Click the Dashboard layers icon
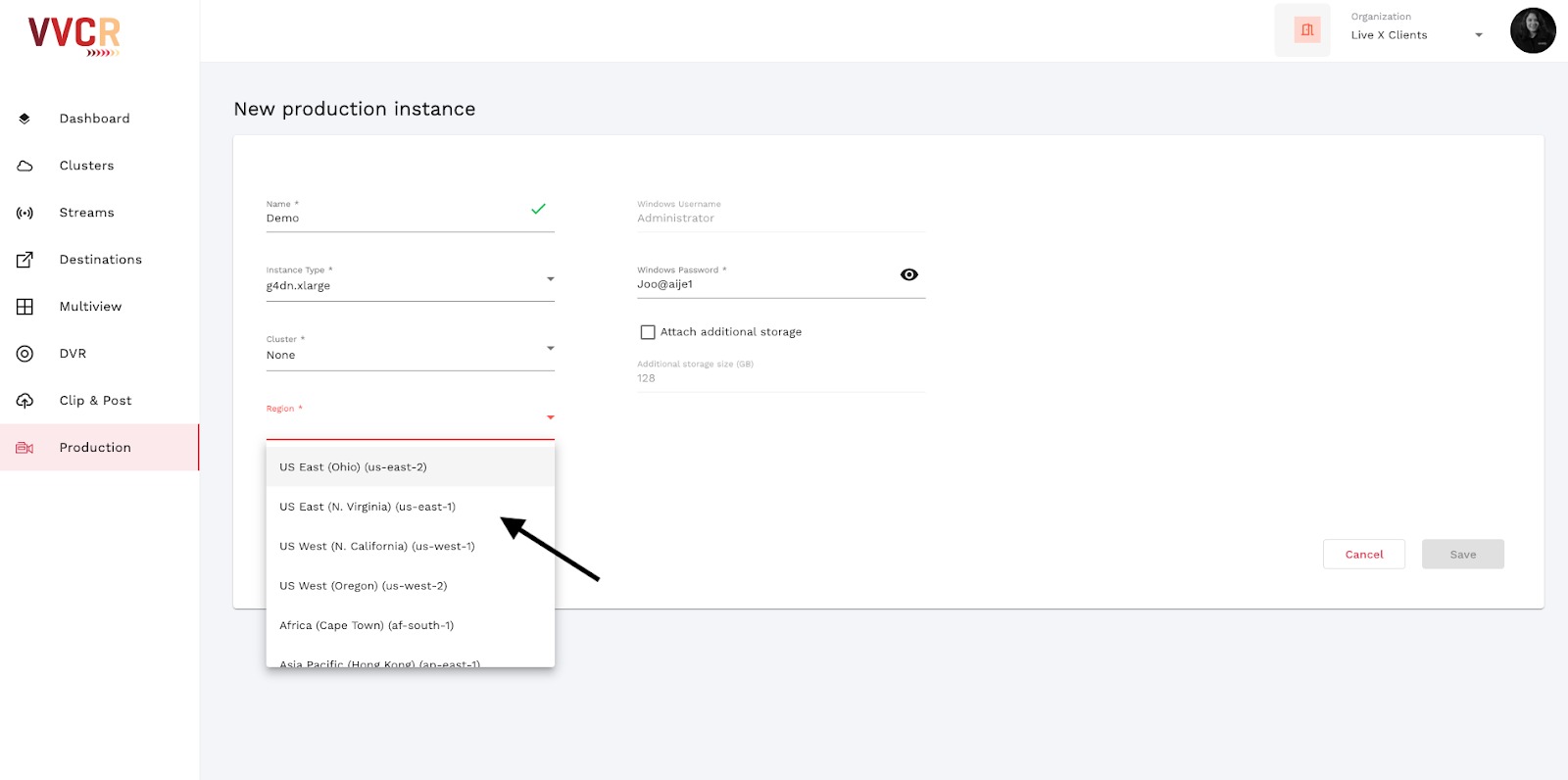The image size is (1568, 780). coord(24,119)
